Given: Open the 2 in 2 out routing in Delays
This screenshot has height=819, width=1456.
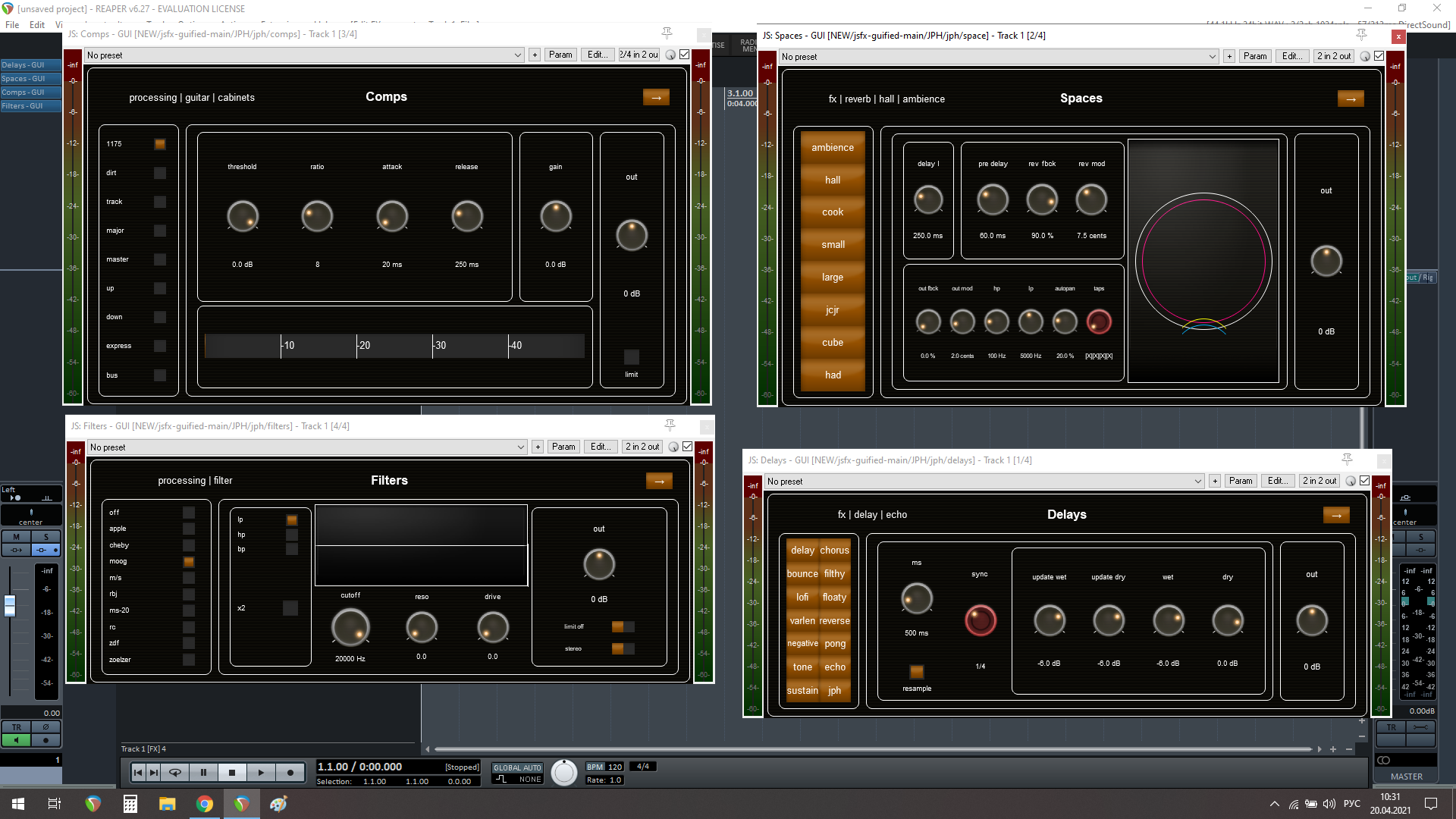Looking at the screenshot, I should click(1319, 481).
